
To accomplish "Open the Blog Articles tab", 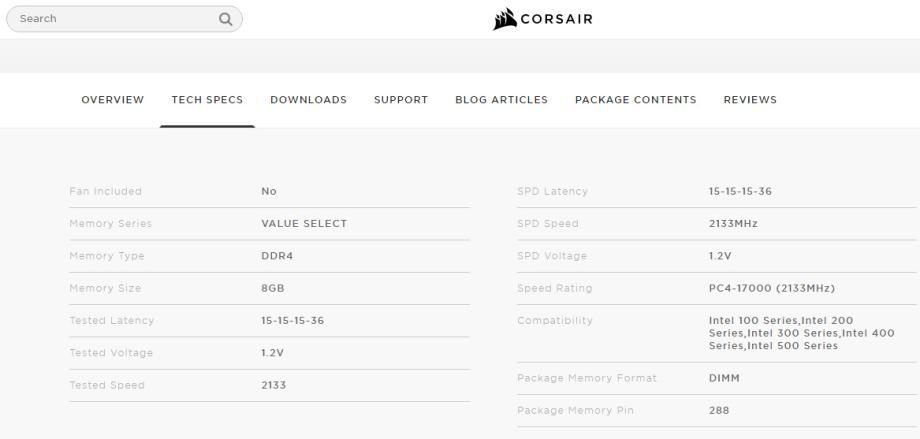I will (x=501, y=100).
